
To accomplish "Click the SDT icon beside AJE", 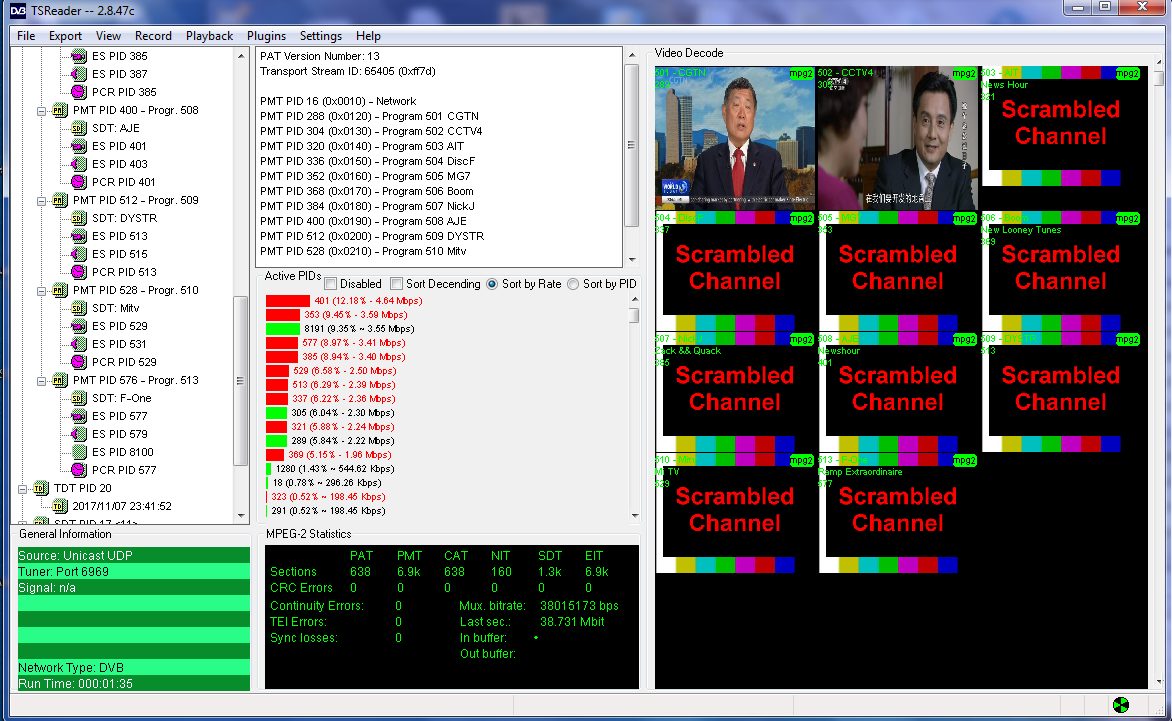I will click(79, 128).
